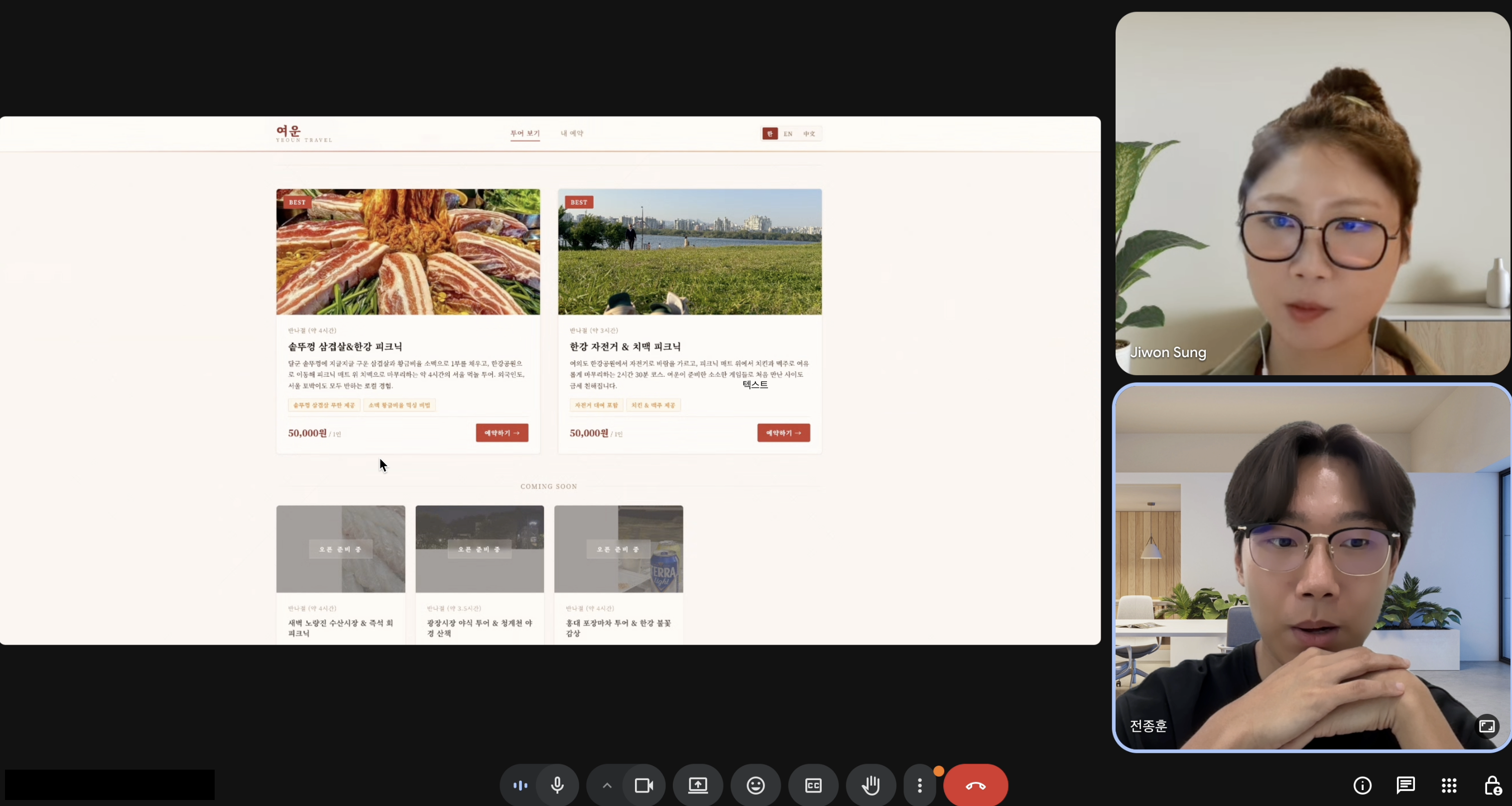Click the fullscreen icon on 전종훈's tile
The width and height of the screenshot is (1512, 806).
pyautogui.click(x=1487, y=727)
